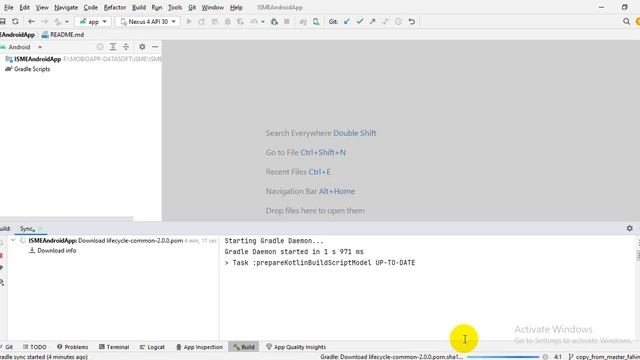
Task: Open the Help menu
Action: 236,7
